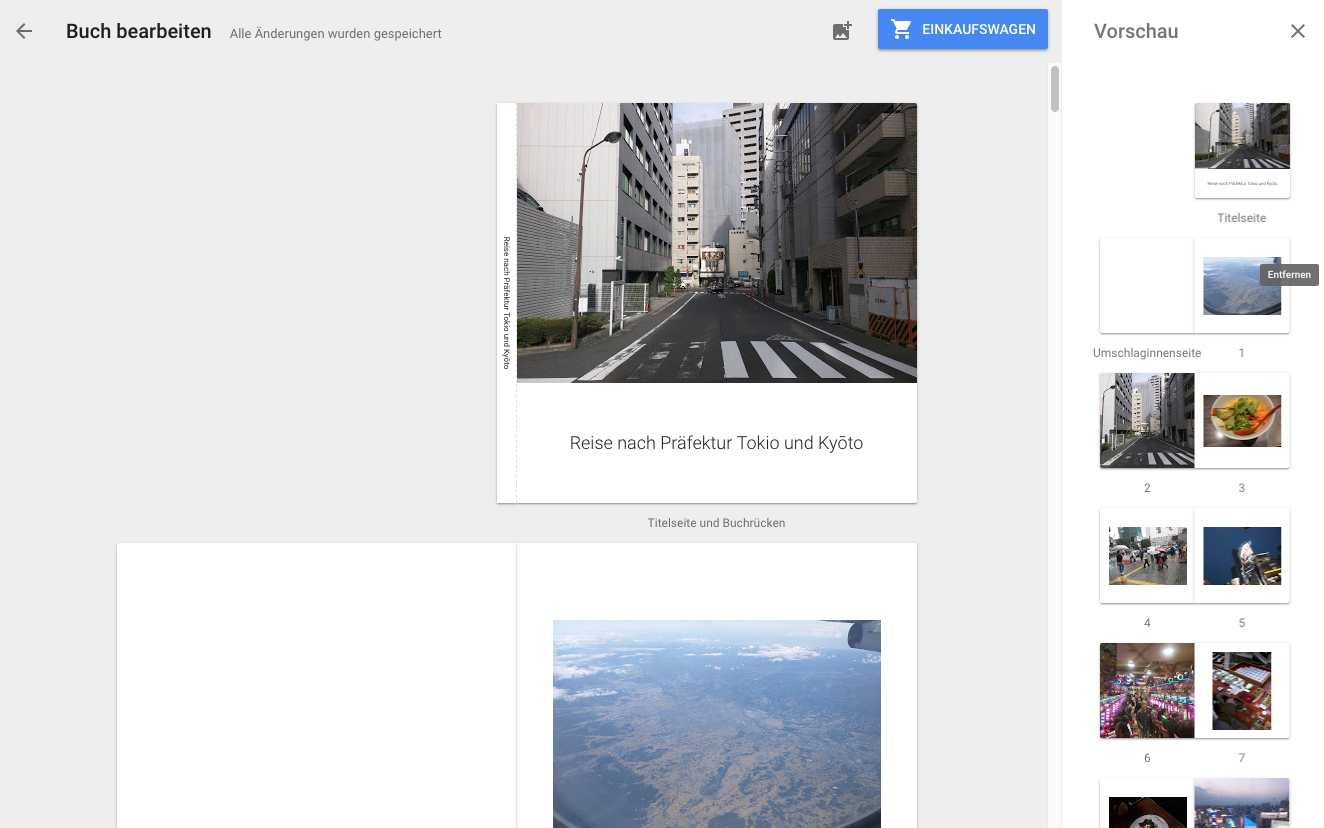Open the Einkaufswagen cart button

click(x=963, y=29)
